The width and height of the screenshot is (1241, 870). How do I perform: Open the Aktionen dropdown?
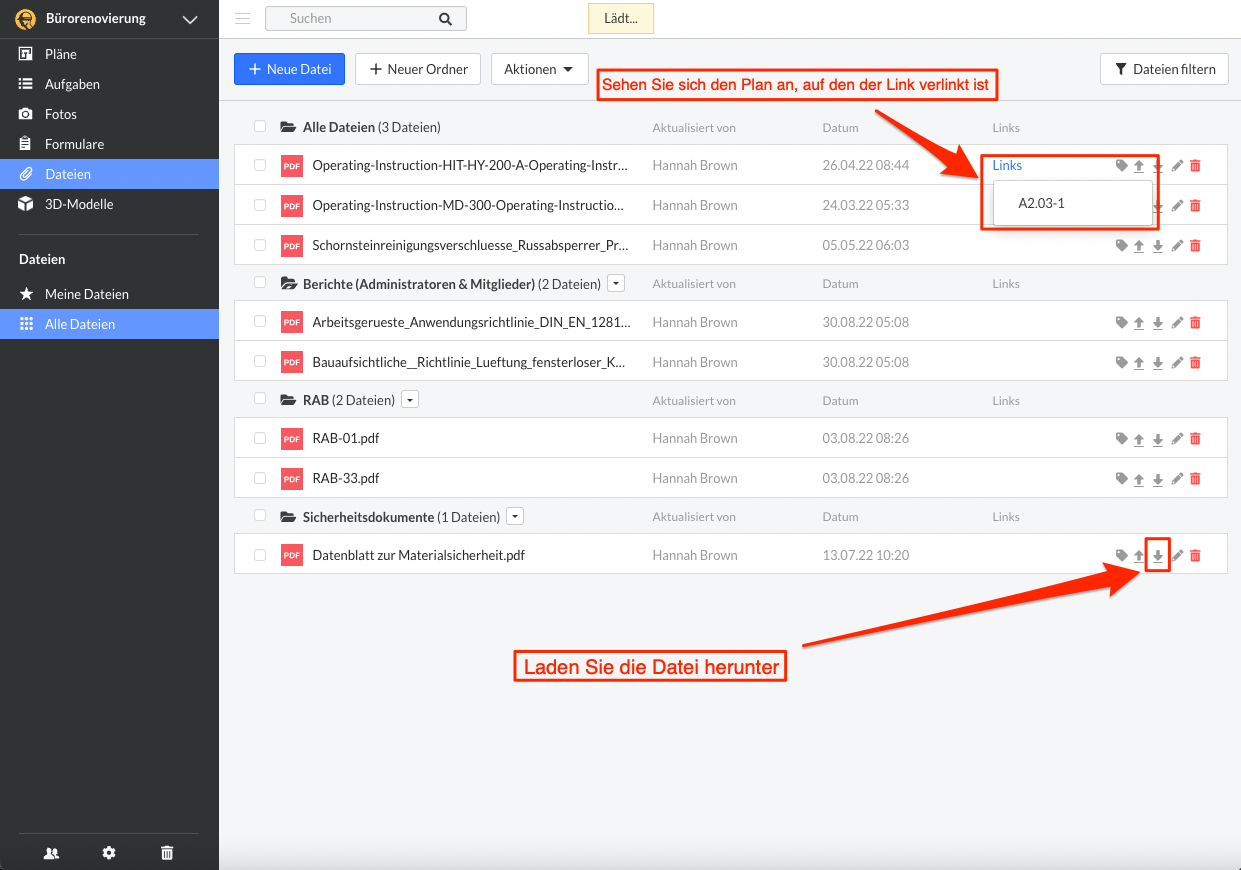click(539, 69)
